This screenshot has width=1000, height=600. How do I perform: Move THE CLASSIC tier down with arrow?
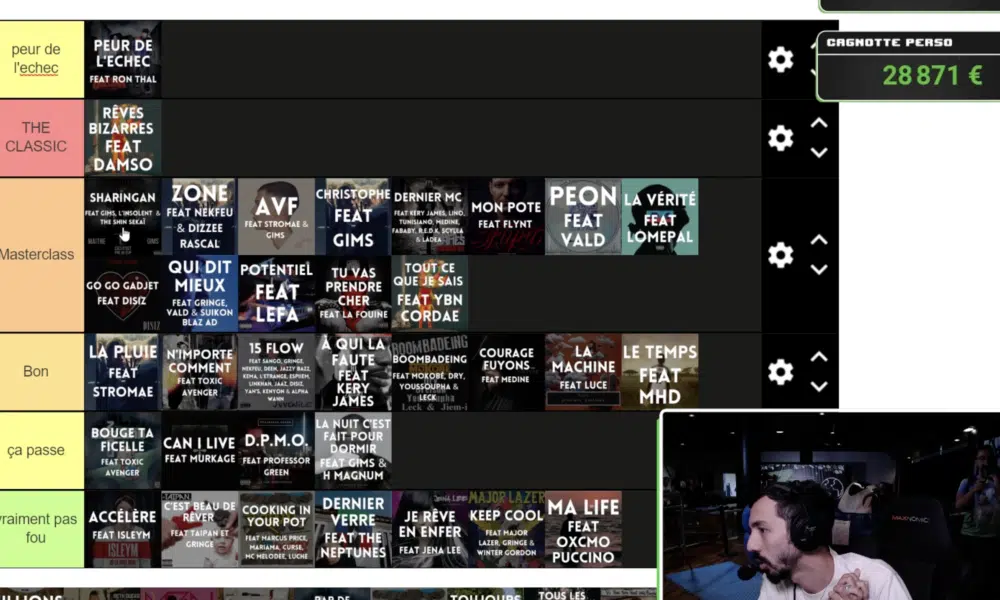(819, 153)
